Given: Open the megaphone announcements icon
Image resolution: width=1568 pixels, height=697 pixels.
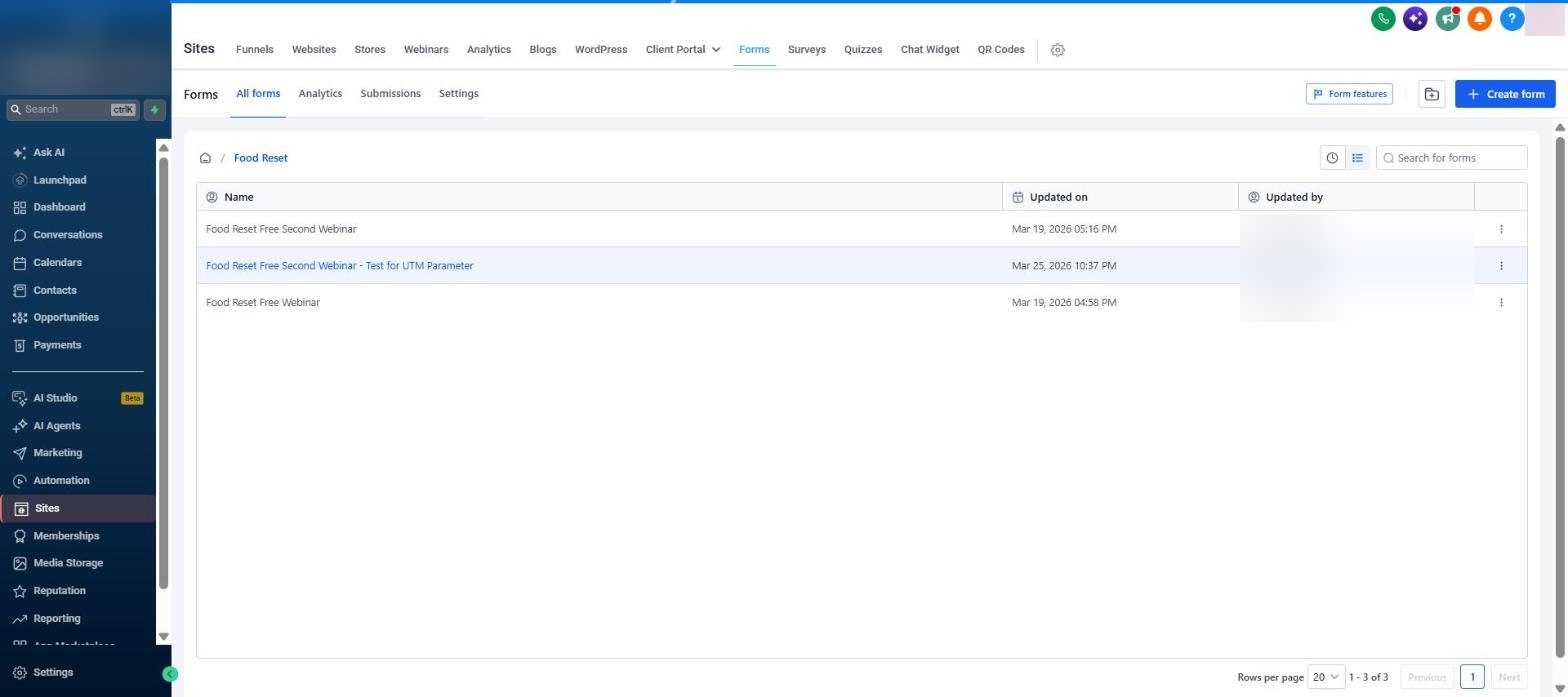Looking at the screenshot, I should pyautogui.click(x=1448, y=18).
